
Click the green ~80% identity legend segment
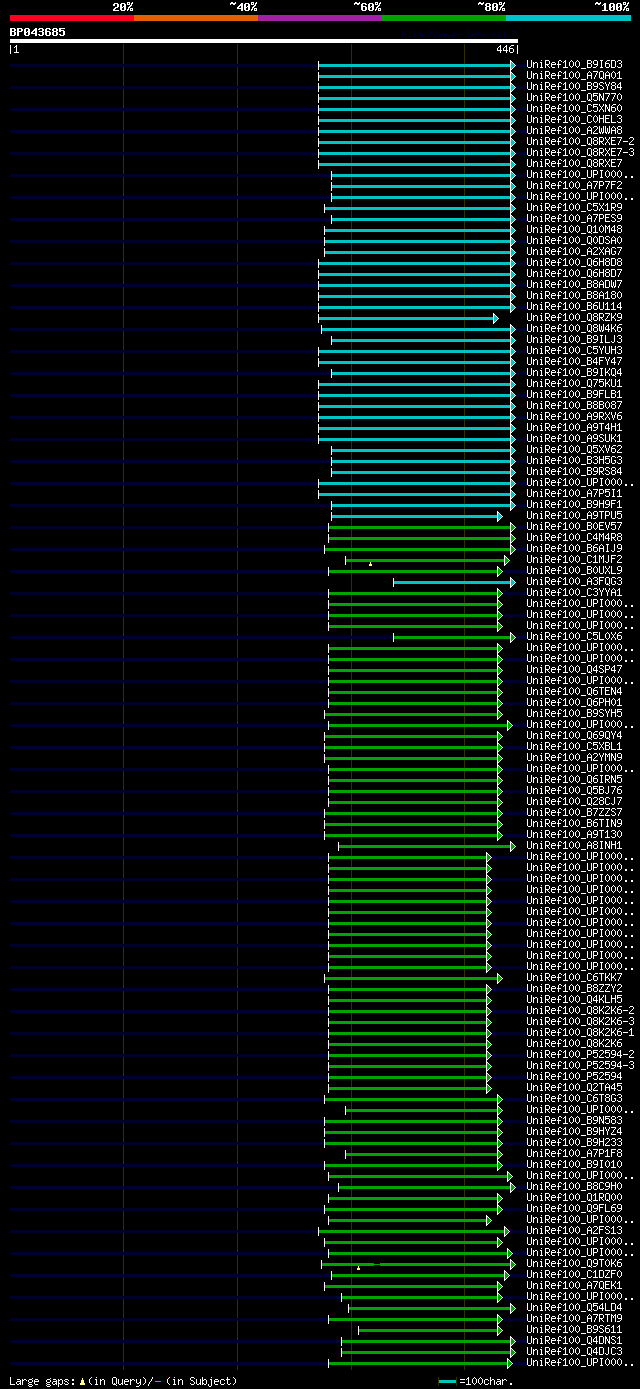(x=444, y=17)
